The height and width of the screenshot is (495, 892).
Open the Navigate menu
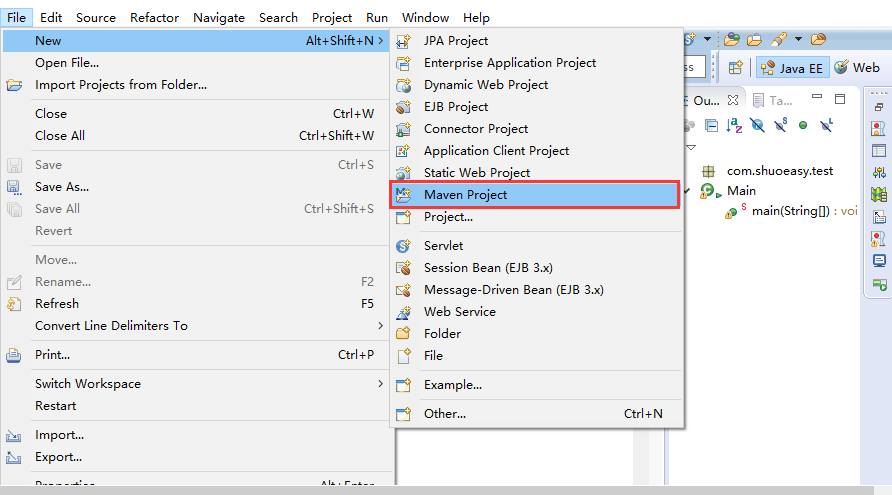[x=218, y=18]
